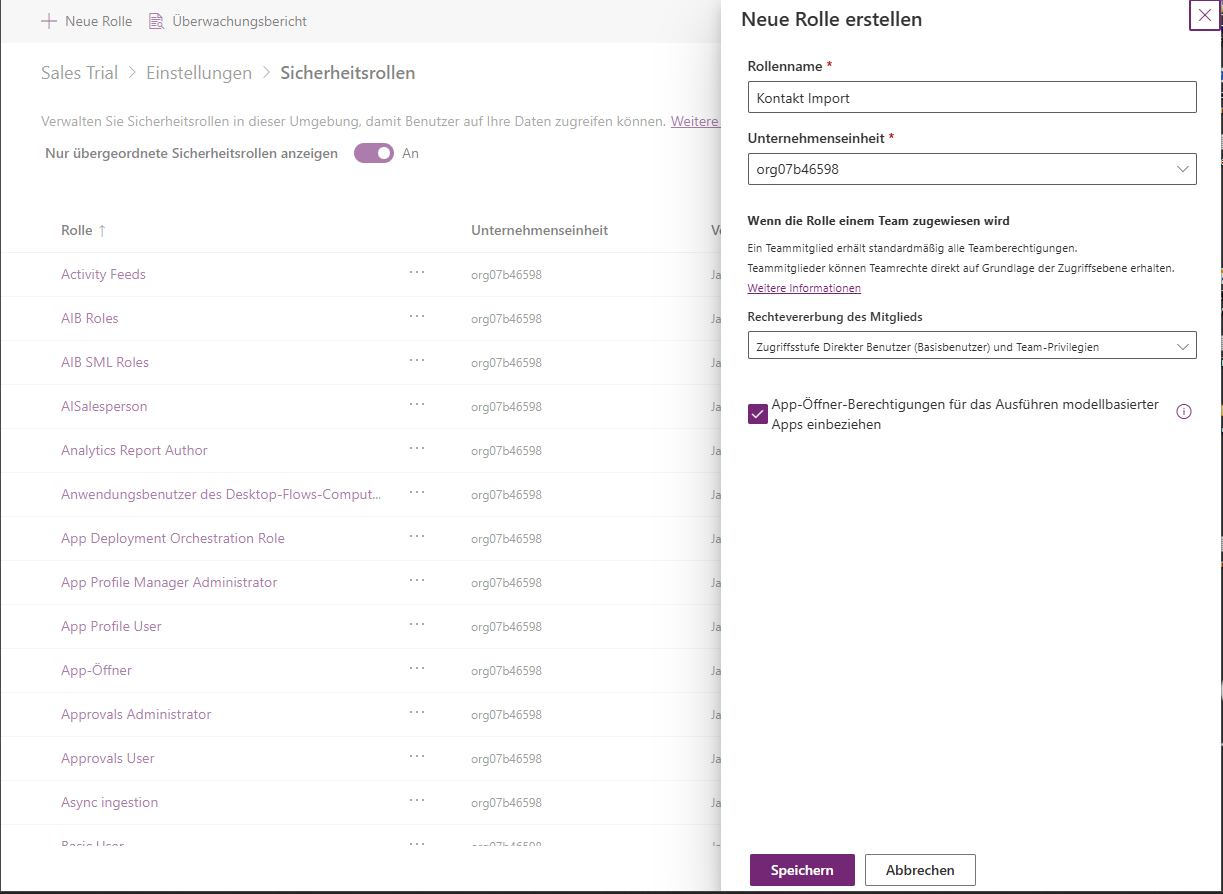The image size is (1223, 894).
Task: Open more options for App-Öffner role
Action: coord(417,669)
